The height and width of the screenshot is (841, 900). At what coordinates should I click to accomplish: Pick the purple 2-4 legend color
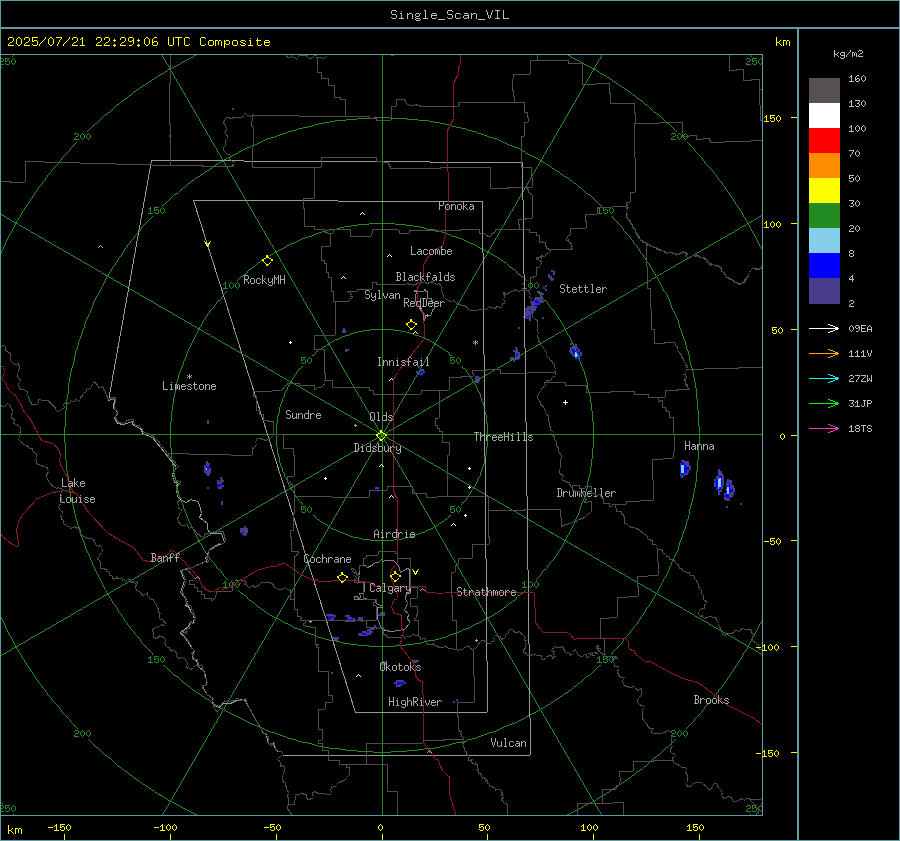[824, 291]
